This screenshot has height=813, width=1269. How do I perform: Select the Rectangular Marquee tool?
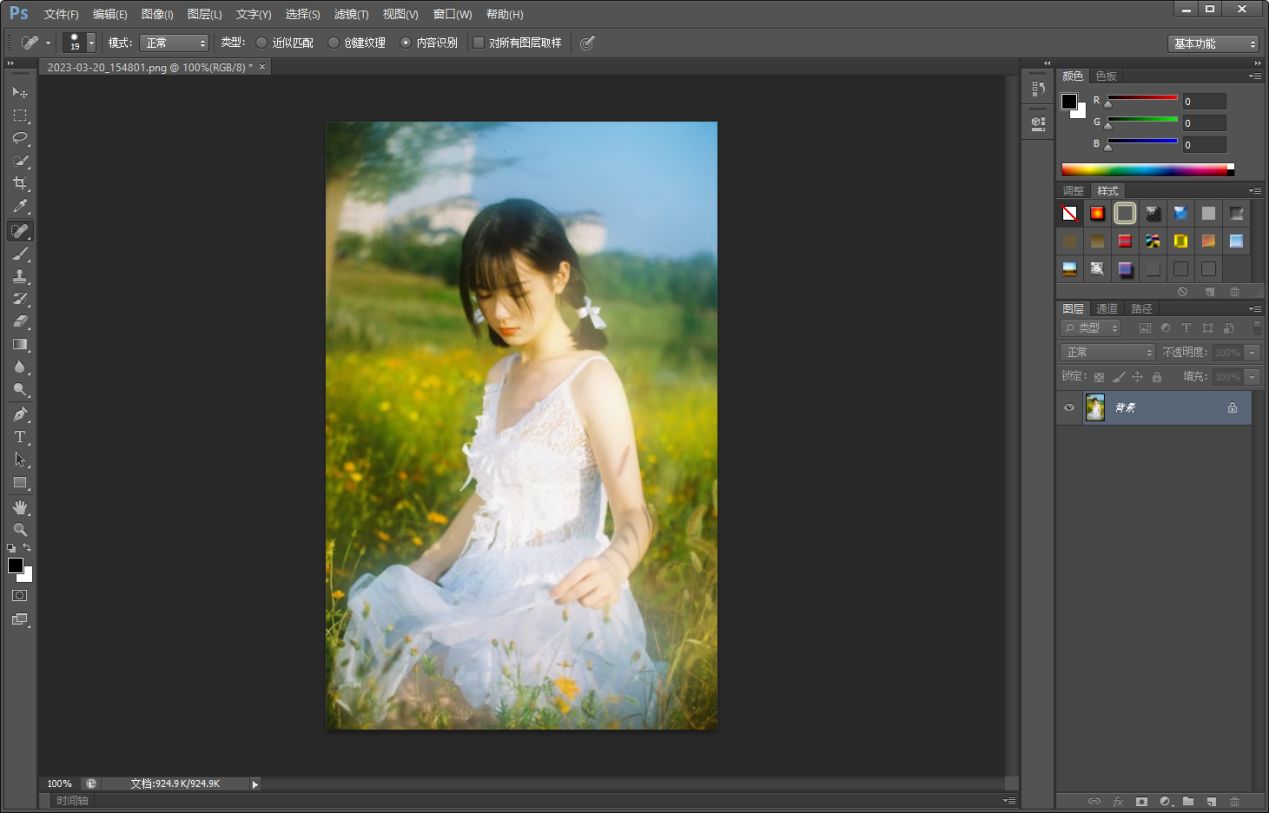click(19, 115)
